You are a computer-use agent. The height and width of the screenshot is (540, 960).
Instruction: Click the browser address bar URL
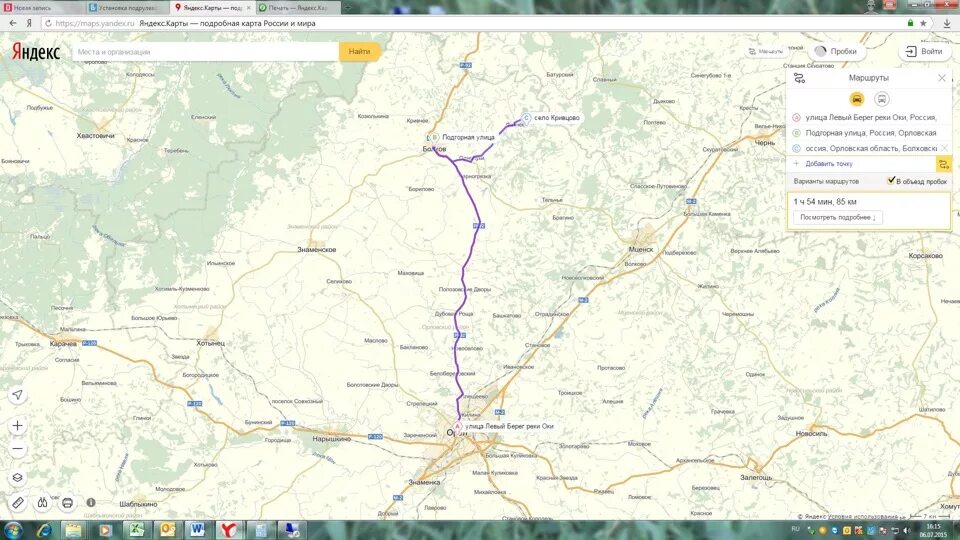point(94,23)
